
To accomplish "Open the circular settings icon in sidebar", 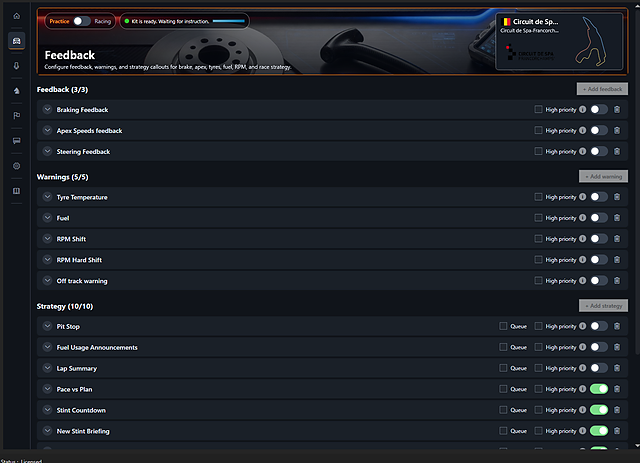I will click(17, 166).
